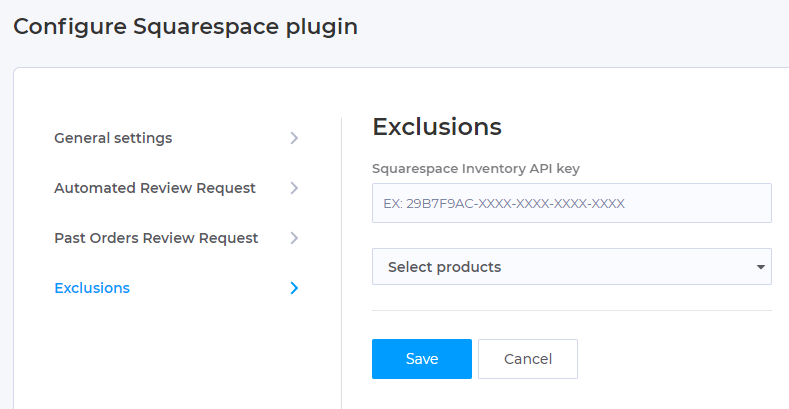Click the API key placeholder text
The image size is (789, 409).
[504, 203]
